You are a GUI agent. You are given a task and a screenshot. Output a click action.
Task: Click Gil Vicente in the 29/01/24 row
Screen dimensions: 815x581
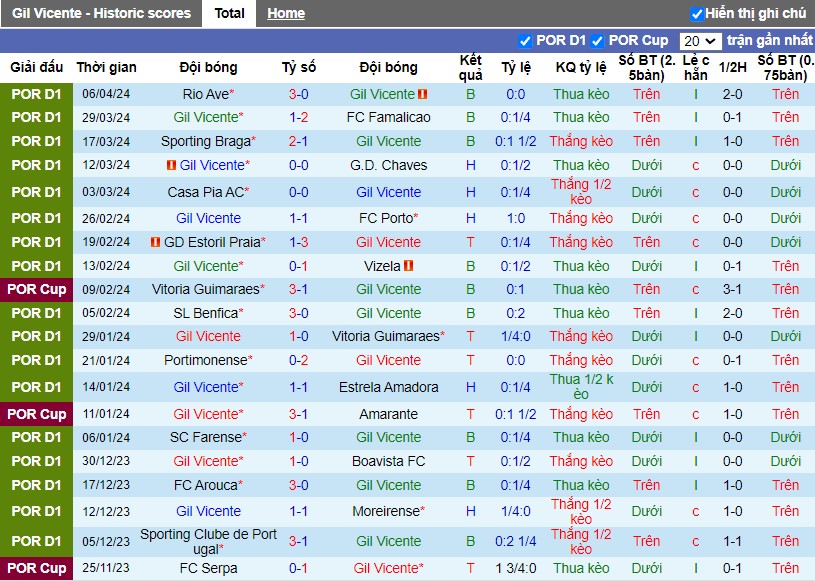(x=208, y=336)
